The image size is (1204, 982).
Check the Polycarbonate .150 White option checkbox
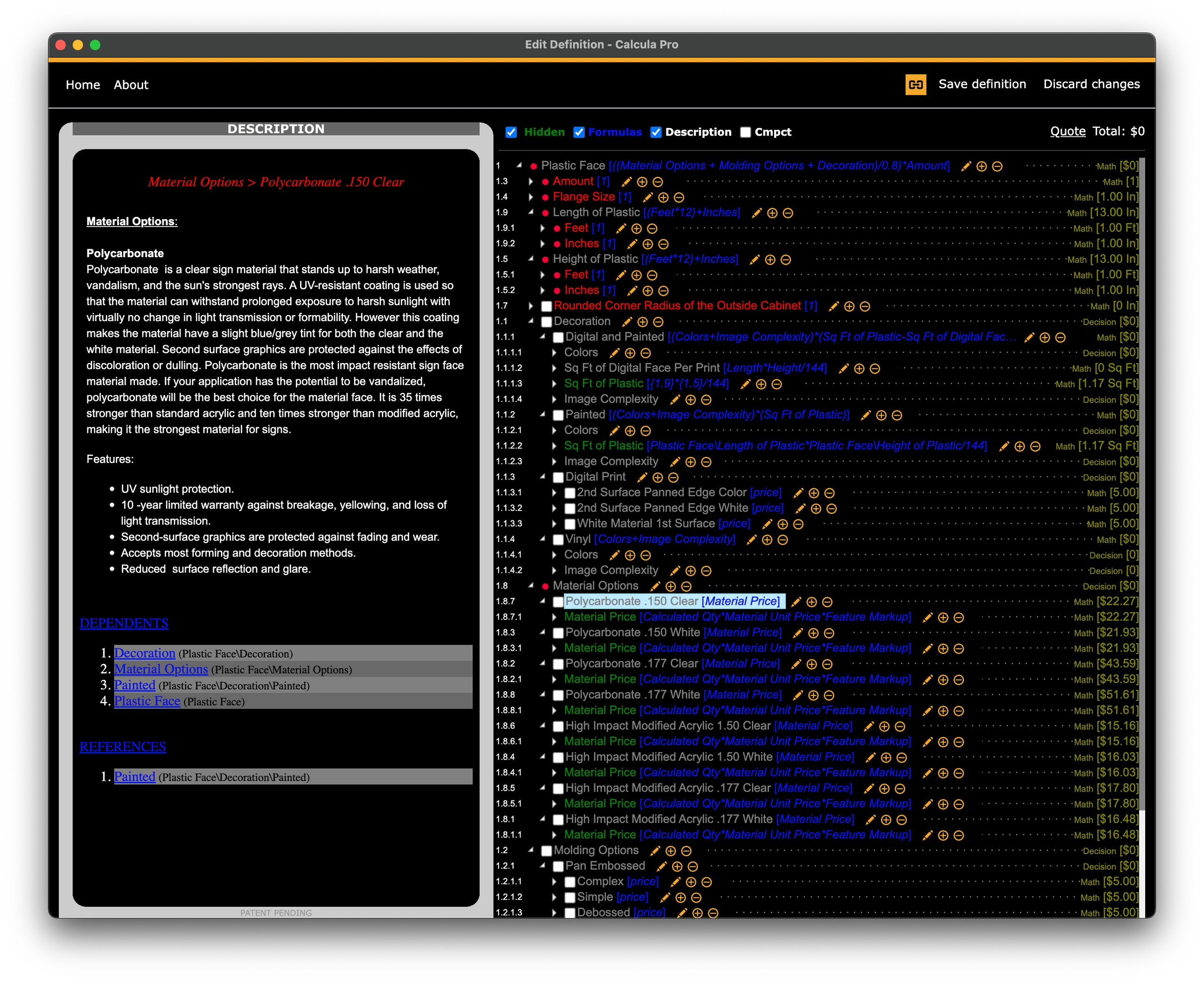[558, 633]
